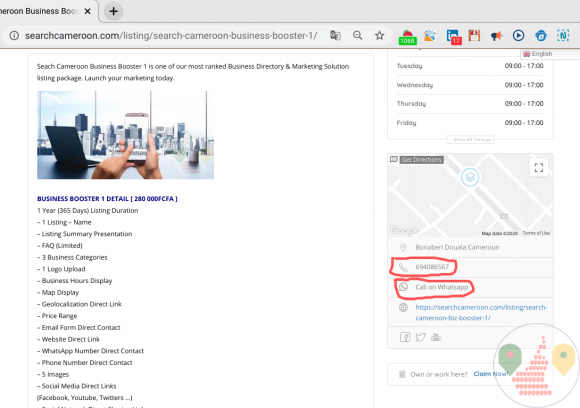
Task: Click the map icon left of Get Directions
Action: tap(394, 159)
